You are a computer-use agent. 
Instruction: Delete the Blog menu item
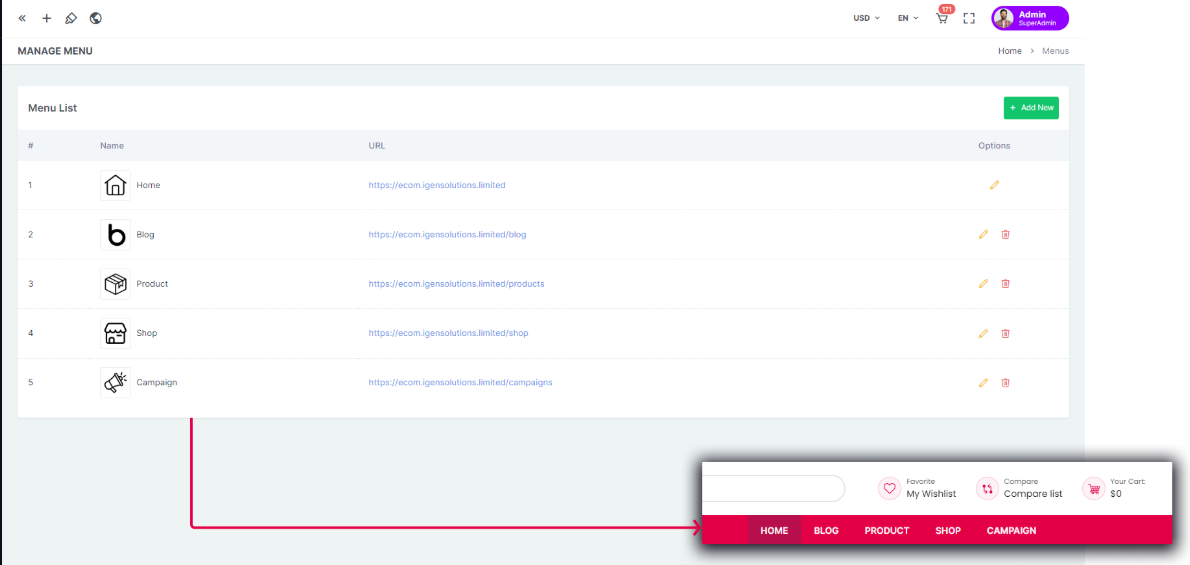(1006, 234)
